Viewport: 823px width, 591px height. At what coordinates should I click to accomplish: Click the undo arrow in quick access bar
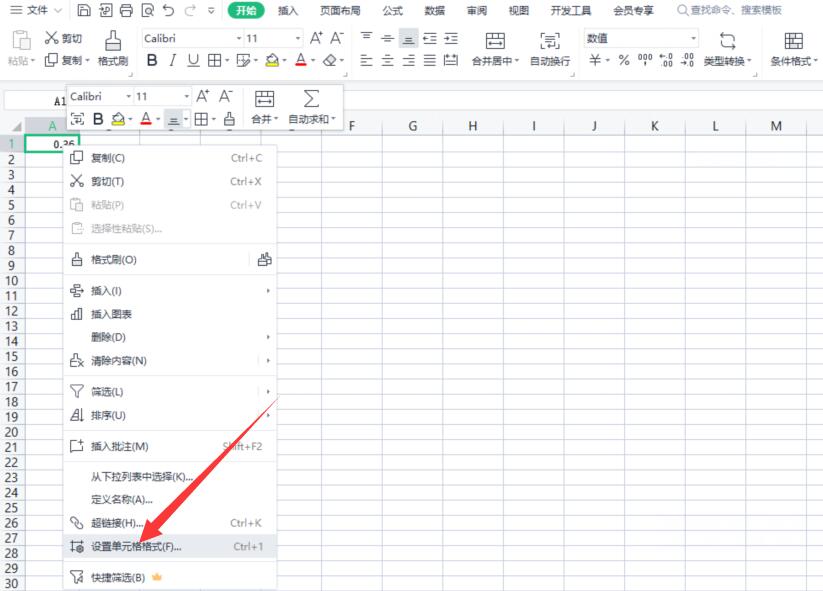point(168,10)
